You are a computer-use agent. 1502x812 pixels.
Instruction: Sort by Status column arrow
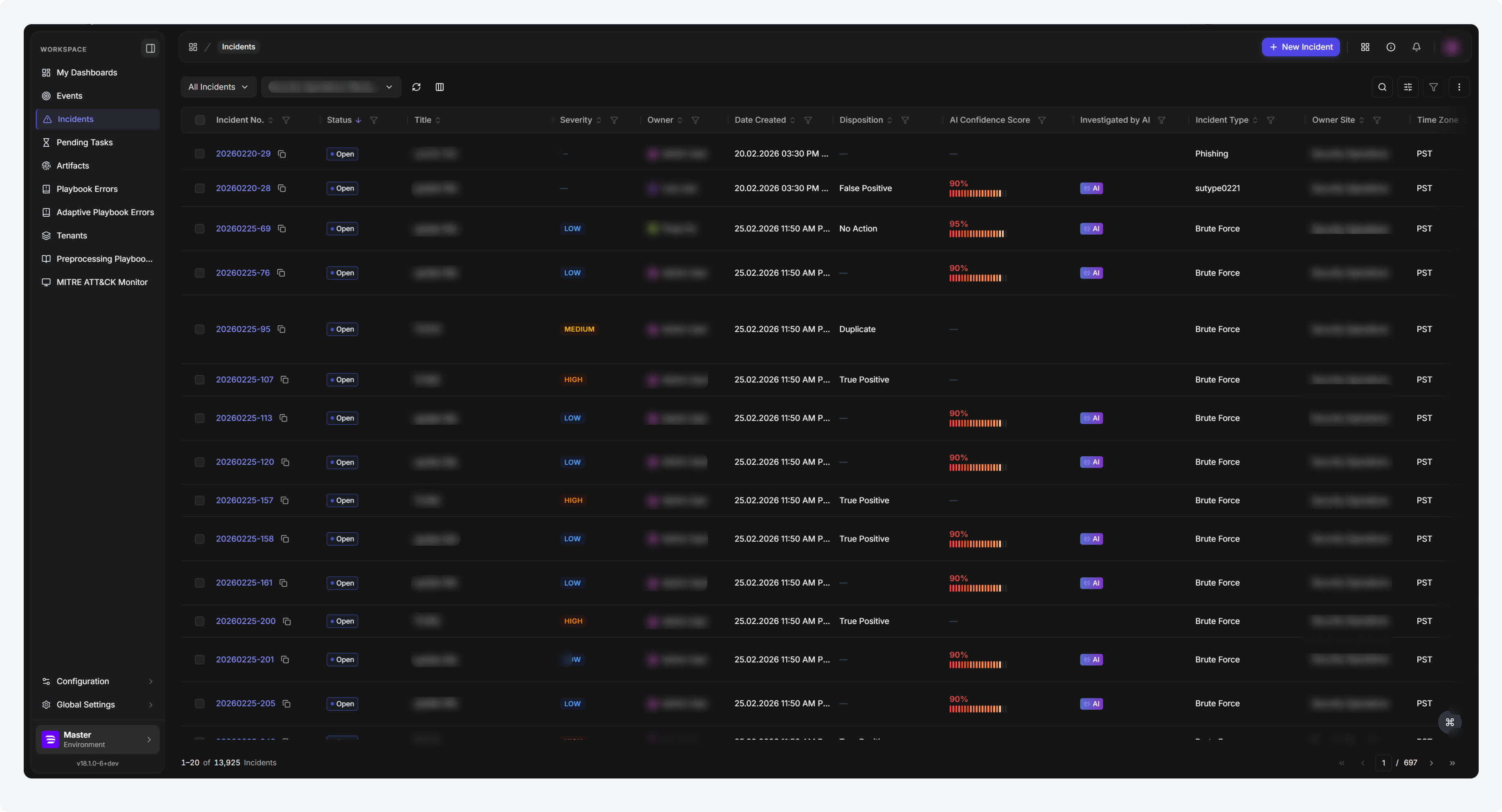click(x=358, y=120)
